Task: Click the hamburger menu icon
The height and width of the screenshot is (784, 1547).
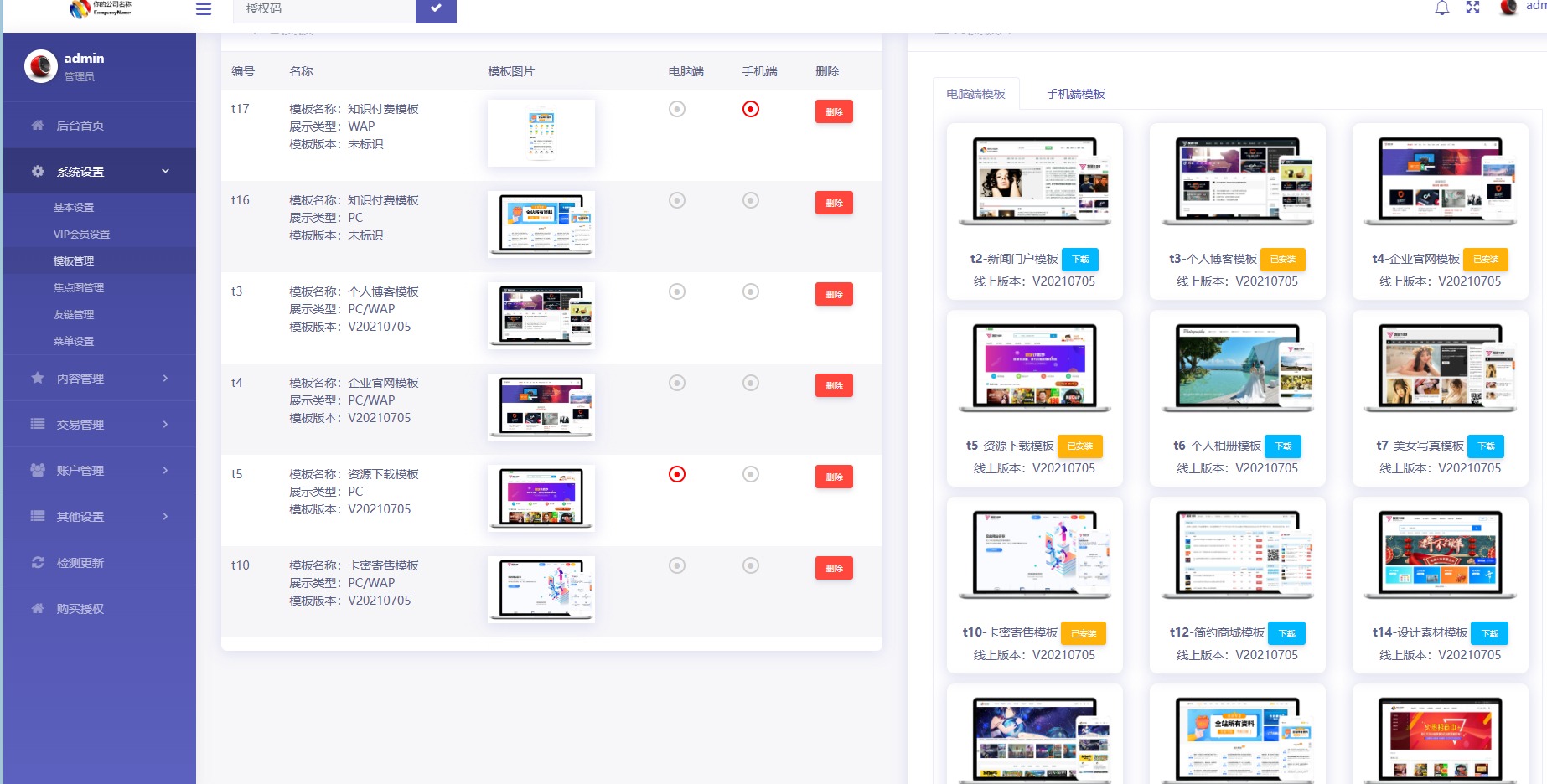Action: pyautogui.click(x=203, y=9)
